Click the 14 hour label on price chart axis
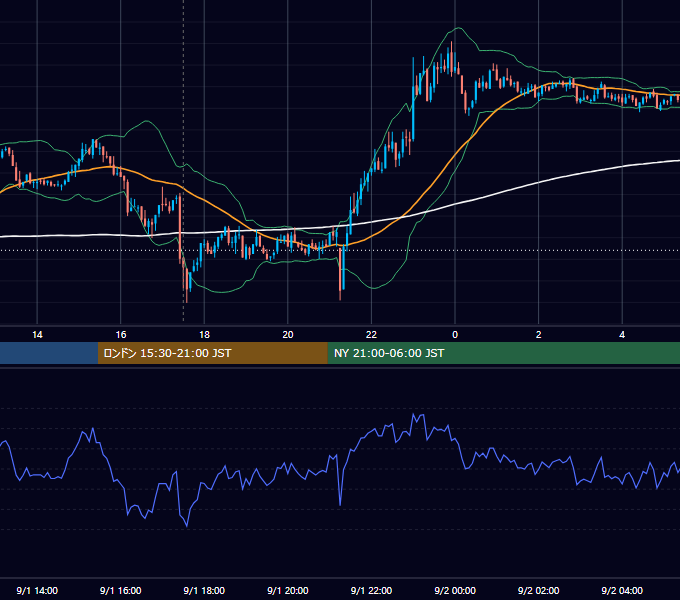Viewport: 680px width, 600px height. (37, 335)
